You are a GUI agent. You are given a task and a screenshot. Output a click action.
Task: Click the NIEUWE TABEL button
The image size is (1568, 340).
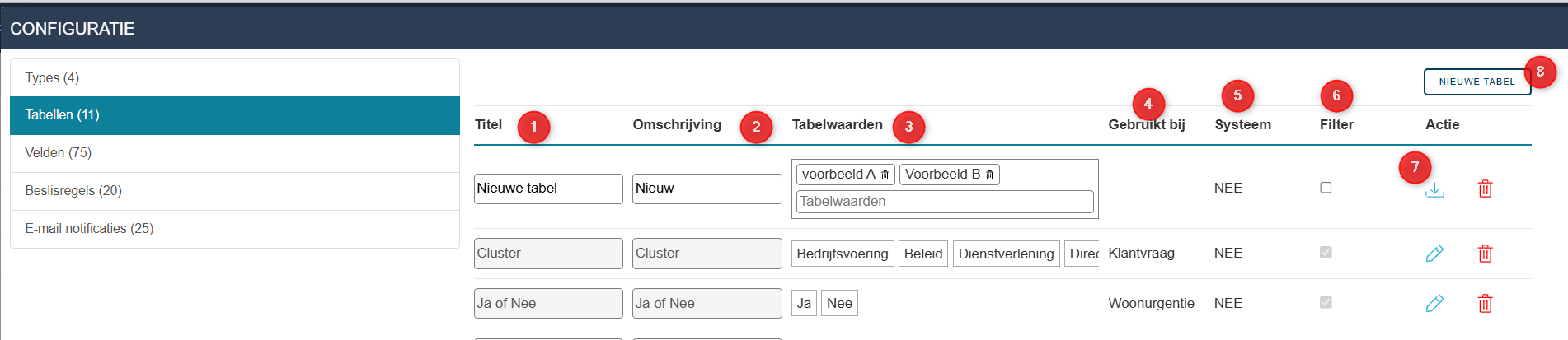coord(1476,82)
